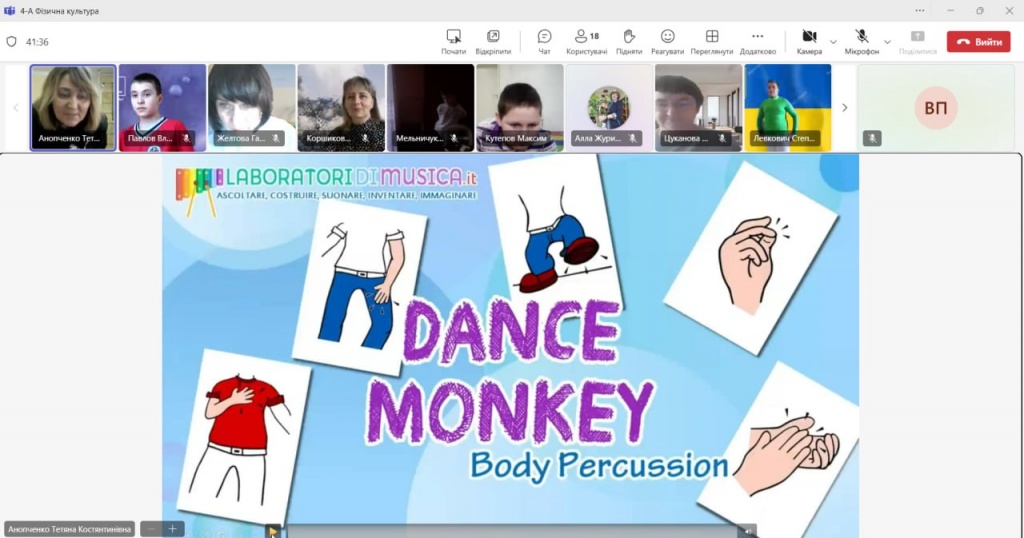This screenshot has height=538, width=1024.
Task: Select Кутепов Максим's video thumbnail
Action: coord(519,108)
